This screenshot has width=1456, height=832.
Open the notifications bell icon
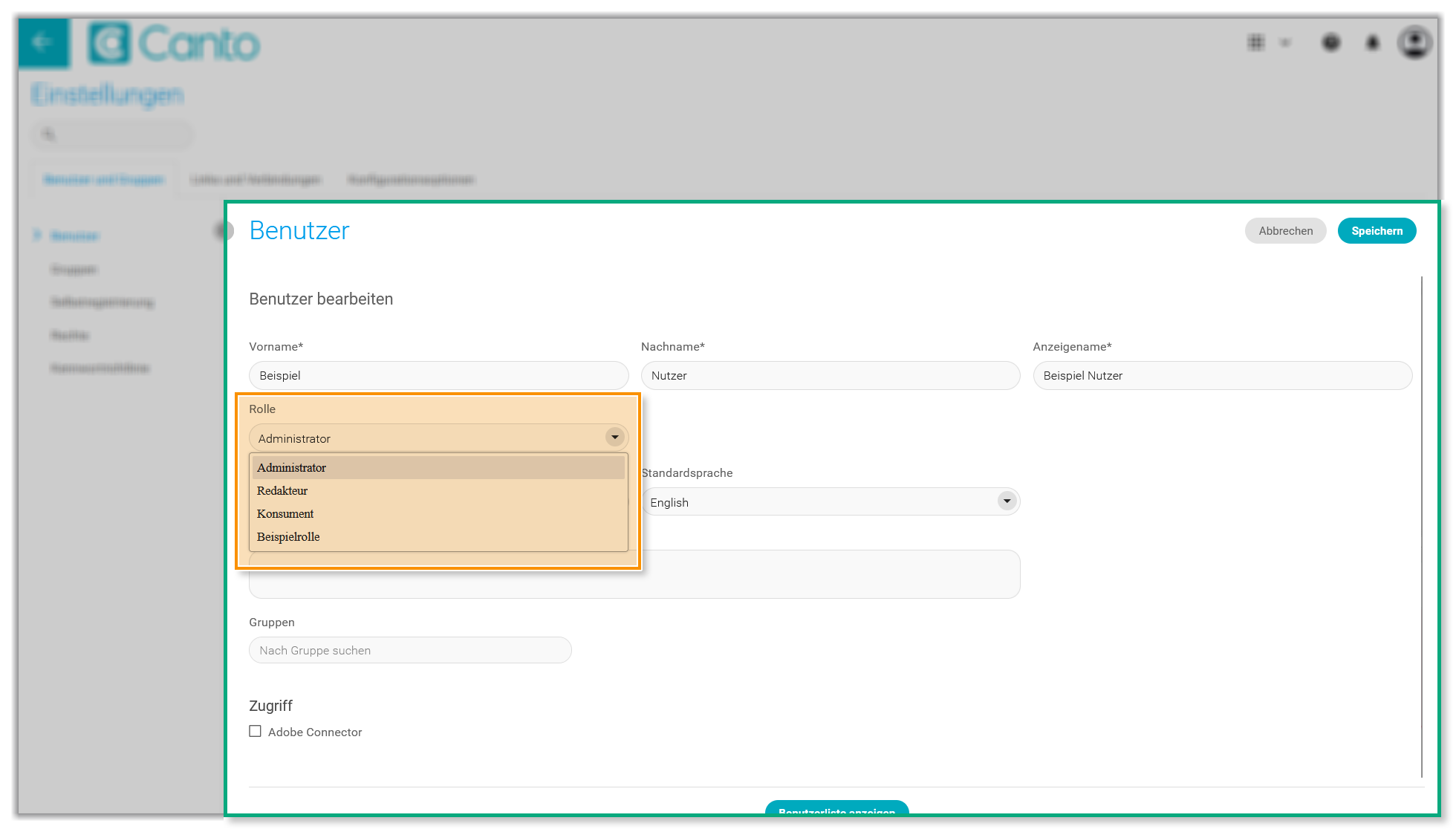pyautogui.click(x=1373, y=43)
